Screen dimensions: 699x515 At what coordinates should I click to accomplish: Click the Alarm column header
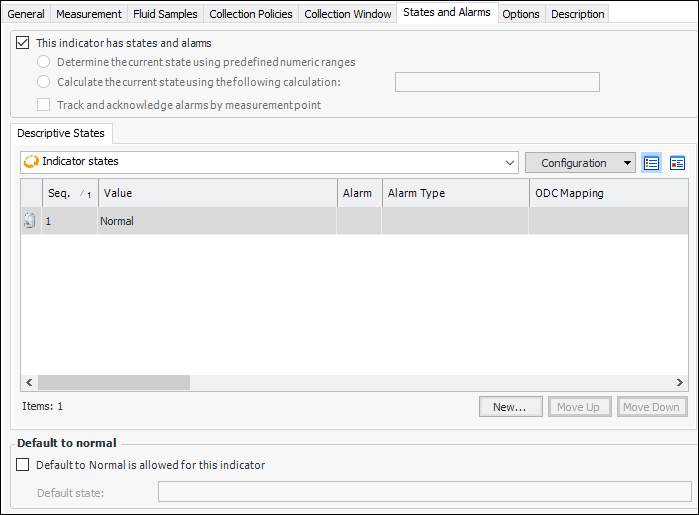[x=359, y=193]
